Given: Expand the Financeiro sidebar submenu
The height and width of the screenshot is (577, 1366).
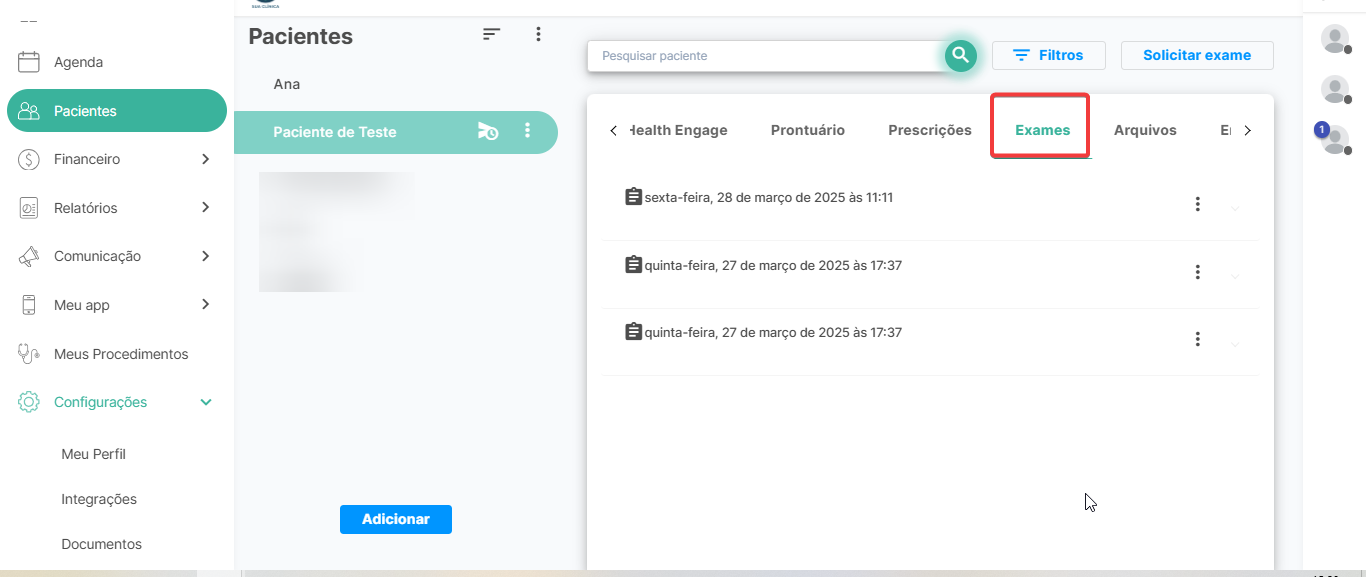Looking at the screenshot, I should click(x=205, y=159).
